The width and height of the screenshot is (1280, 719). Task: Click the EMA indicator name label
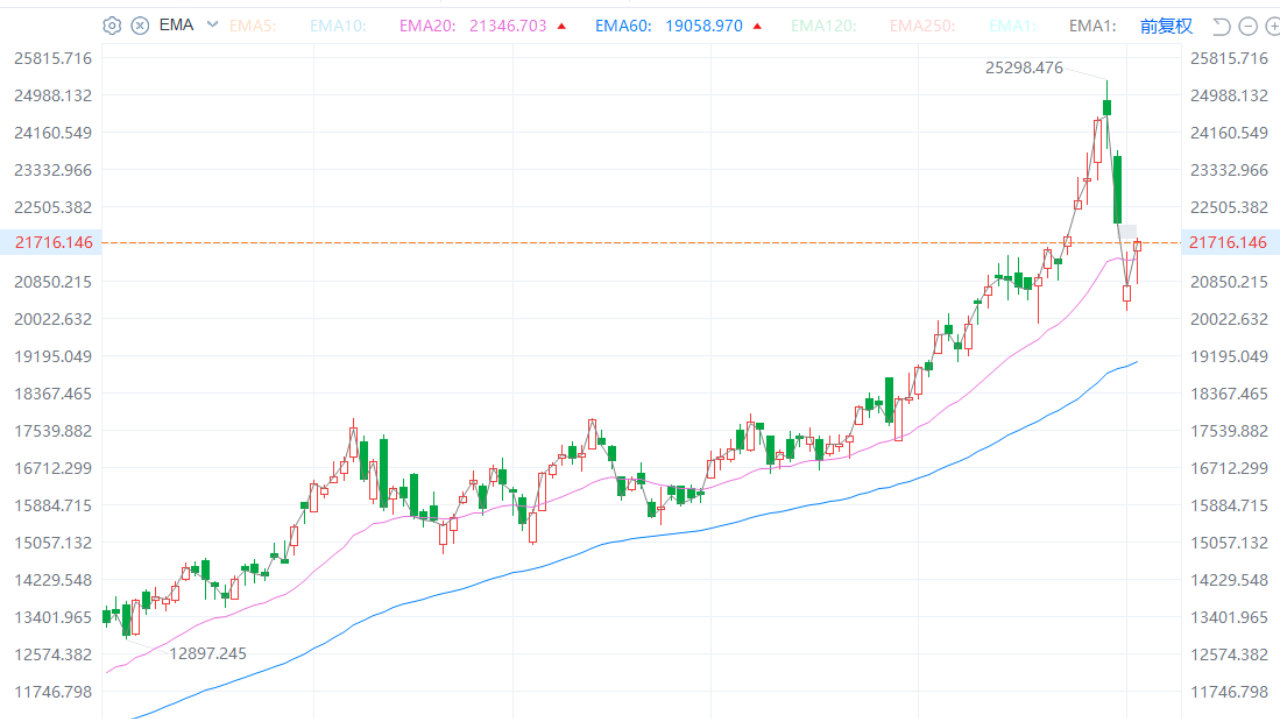click(x=177, y=26)
